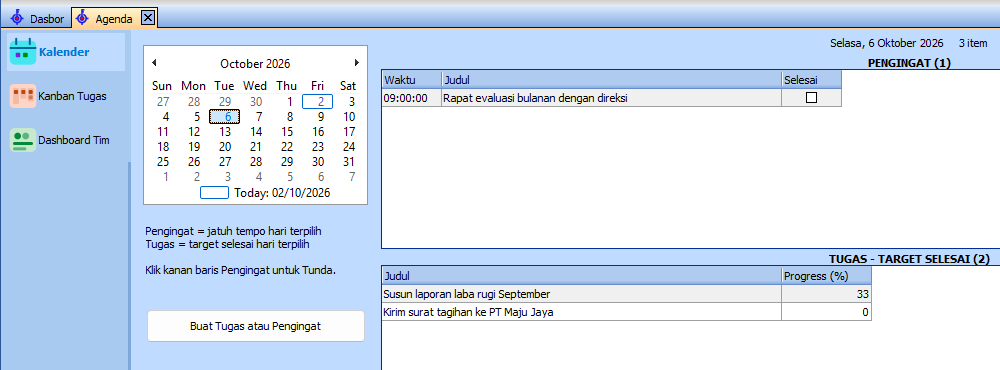
Task: Sort reminders by Waktu column header
Action: coord(411,80)
